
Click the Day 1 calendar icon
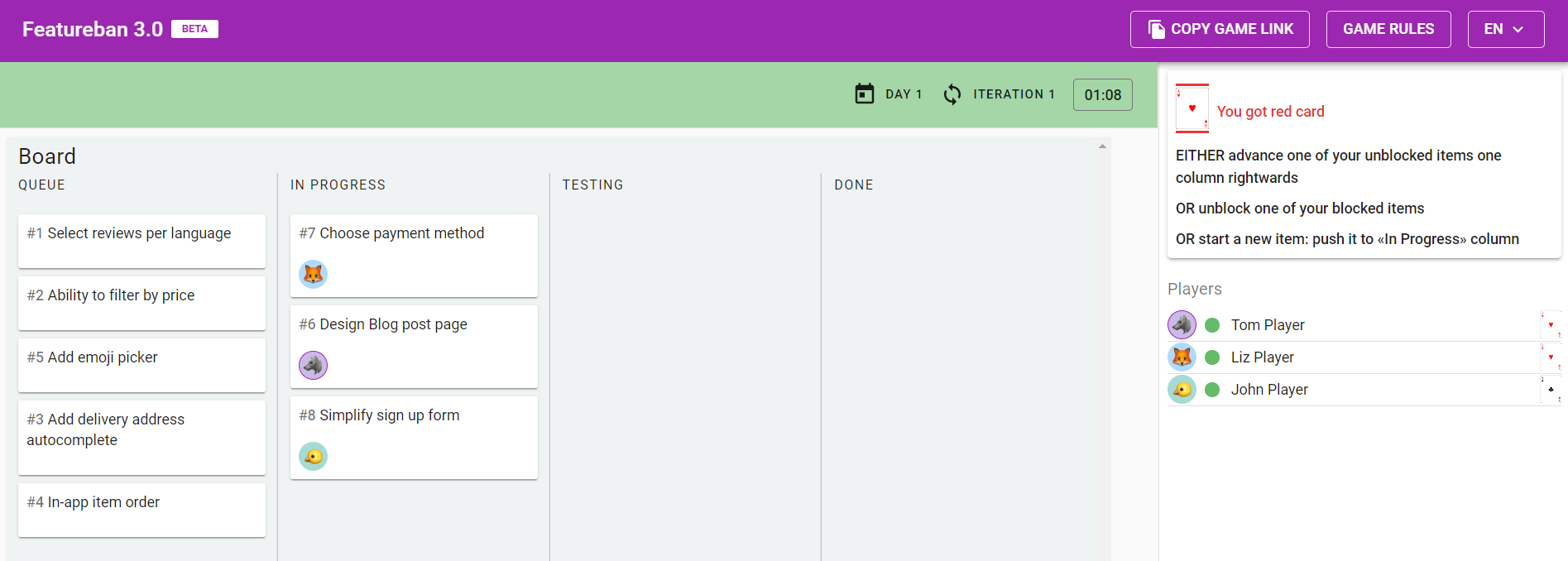(x=865, y=94)
